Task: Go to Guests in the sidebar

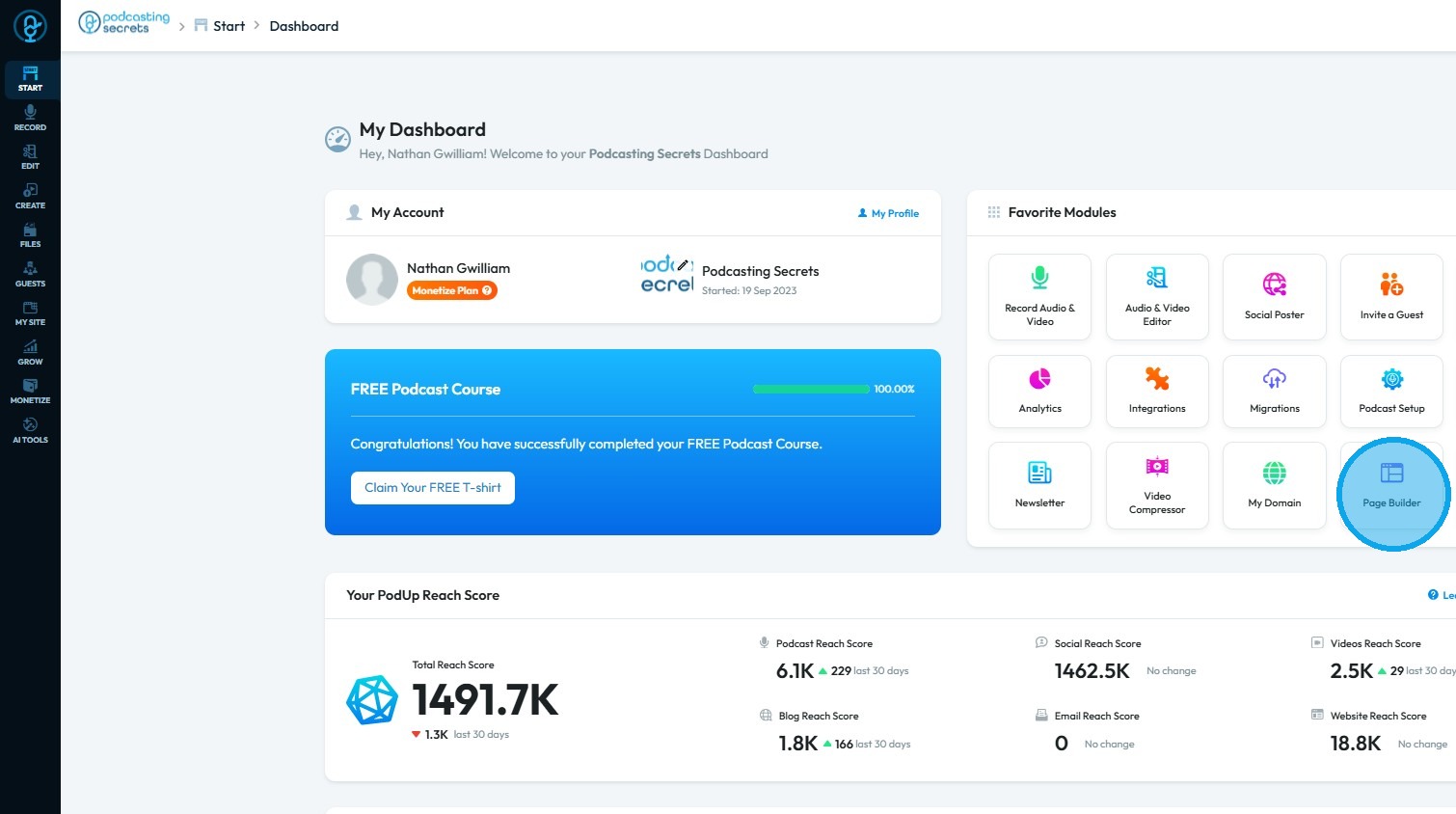Action: coord(30,275)
